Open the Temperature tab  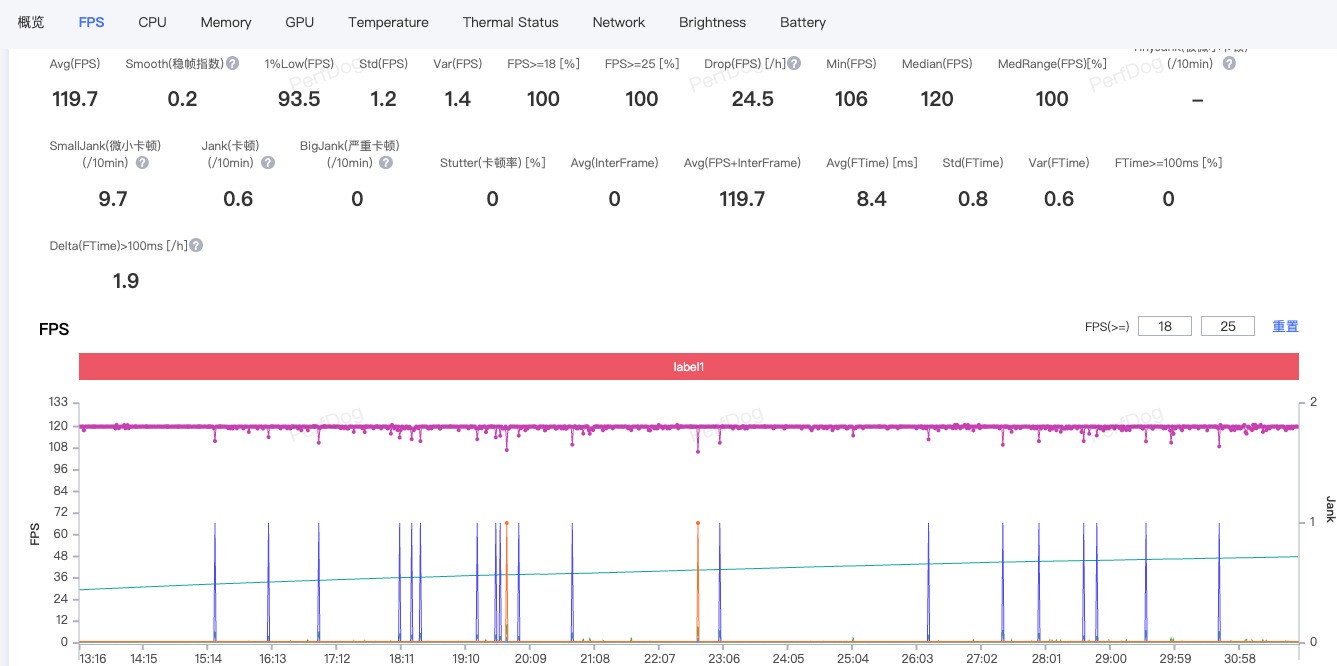point(388,22)
